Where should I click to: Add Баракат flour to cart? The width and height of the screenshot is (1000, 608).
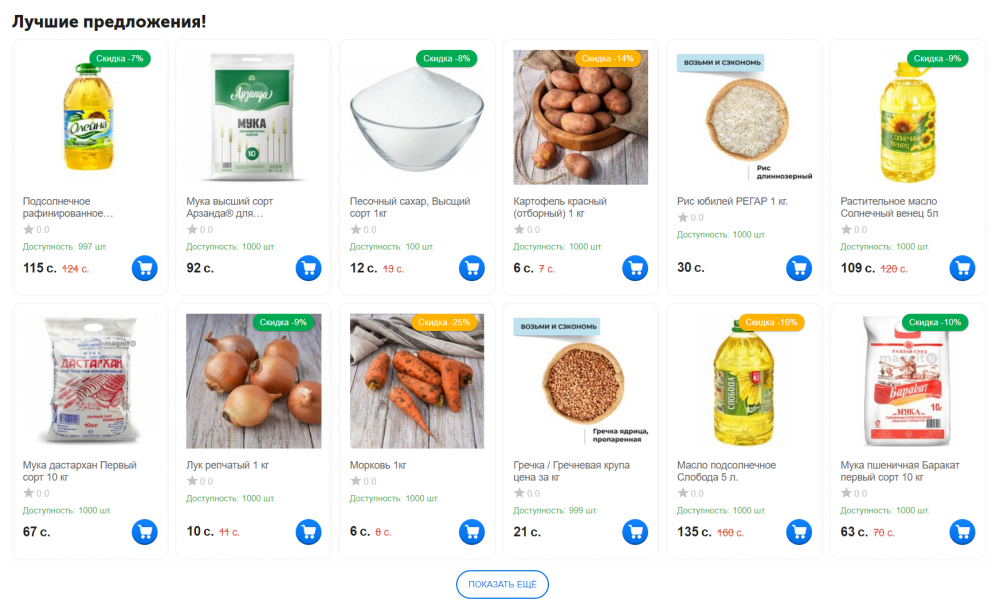[x=962, y=532]
